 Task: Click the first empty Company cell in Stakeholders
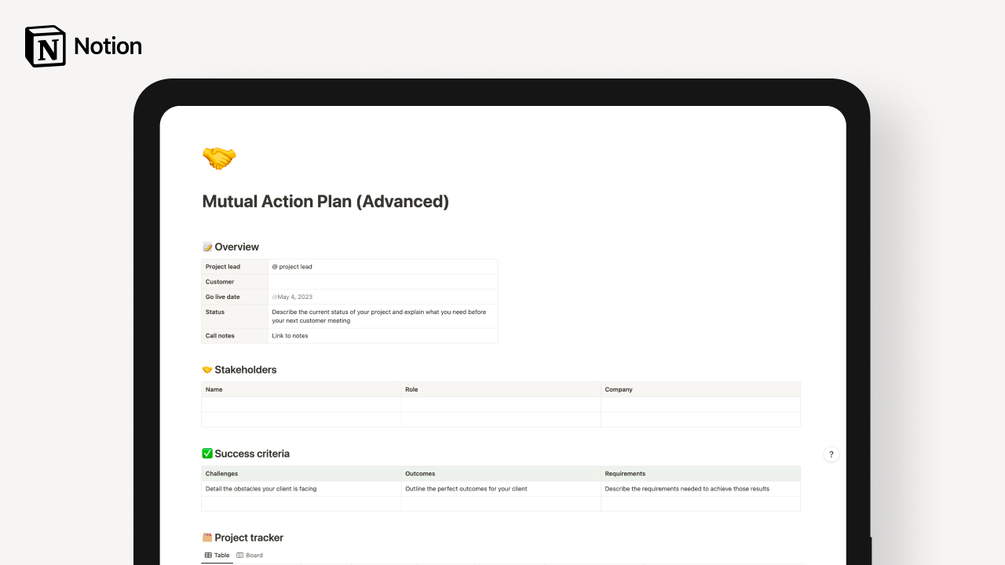(701, 405)
